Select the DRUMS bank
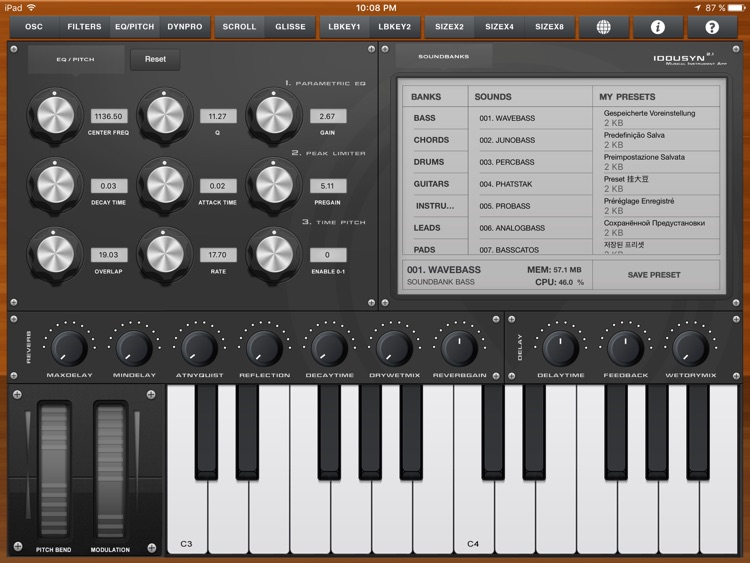 [x=435, y=162]
